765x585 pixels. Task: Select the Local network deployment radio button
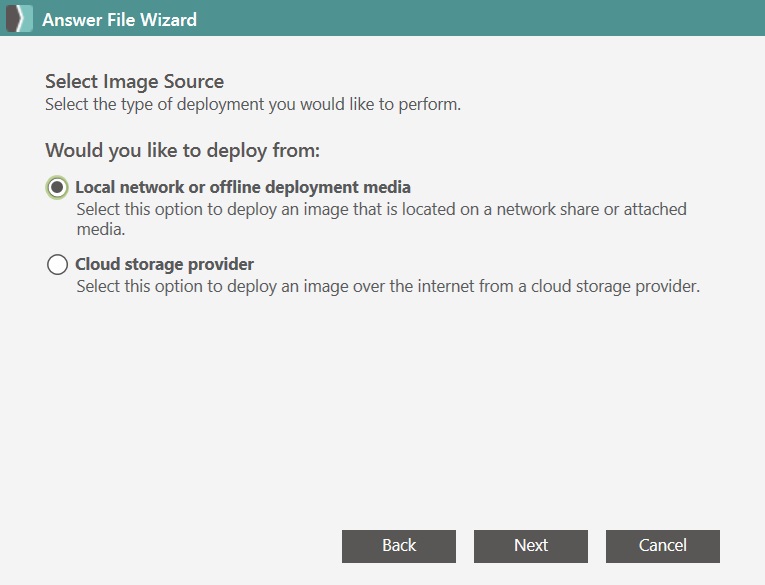[57, 187]
